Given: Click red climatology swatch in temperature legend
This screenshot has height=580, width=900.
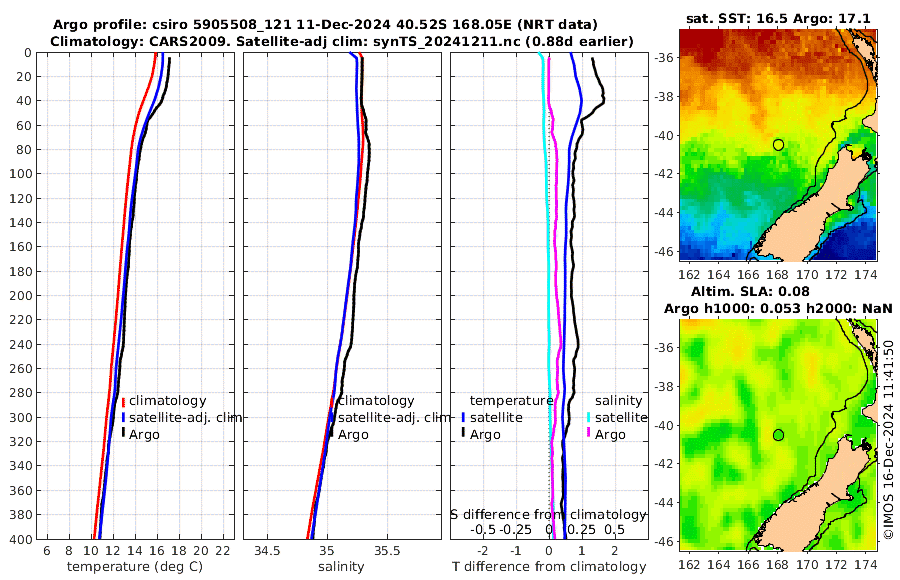Looking at the screenshot, I should [123, 401].
